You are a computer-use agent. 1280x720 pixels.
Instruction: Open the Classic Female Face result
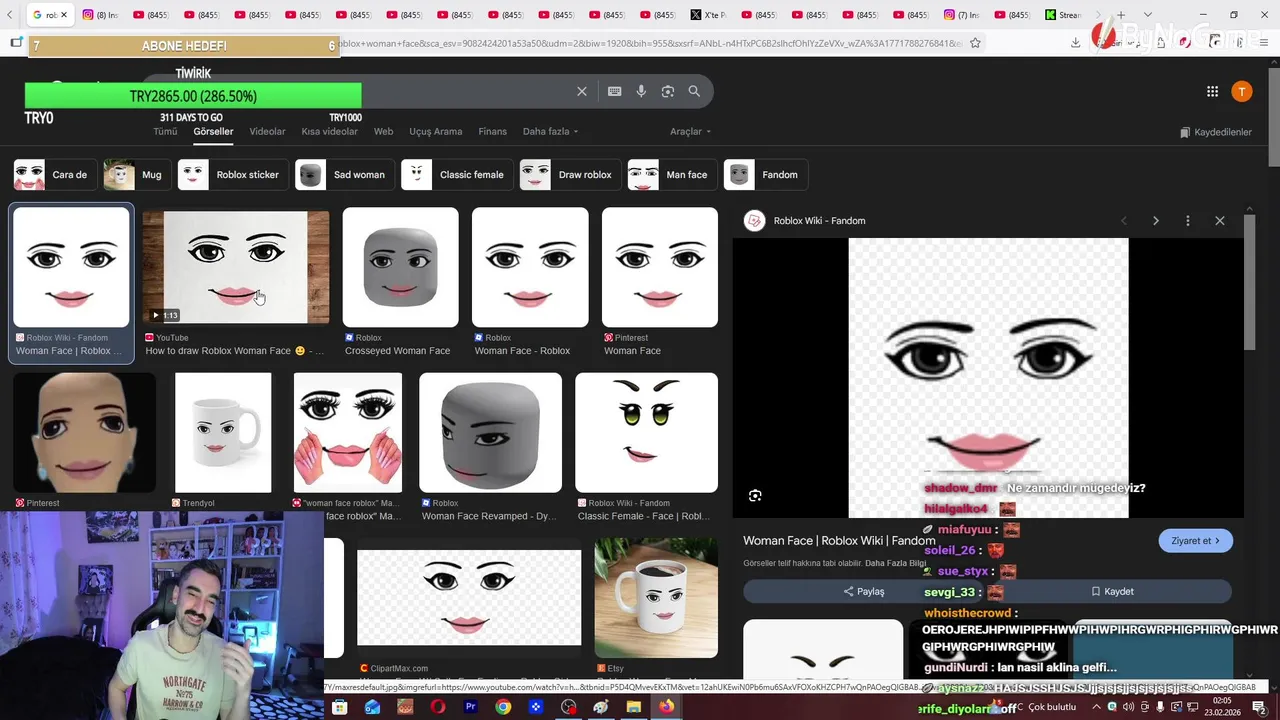(x=646, y=433)
